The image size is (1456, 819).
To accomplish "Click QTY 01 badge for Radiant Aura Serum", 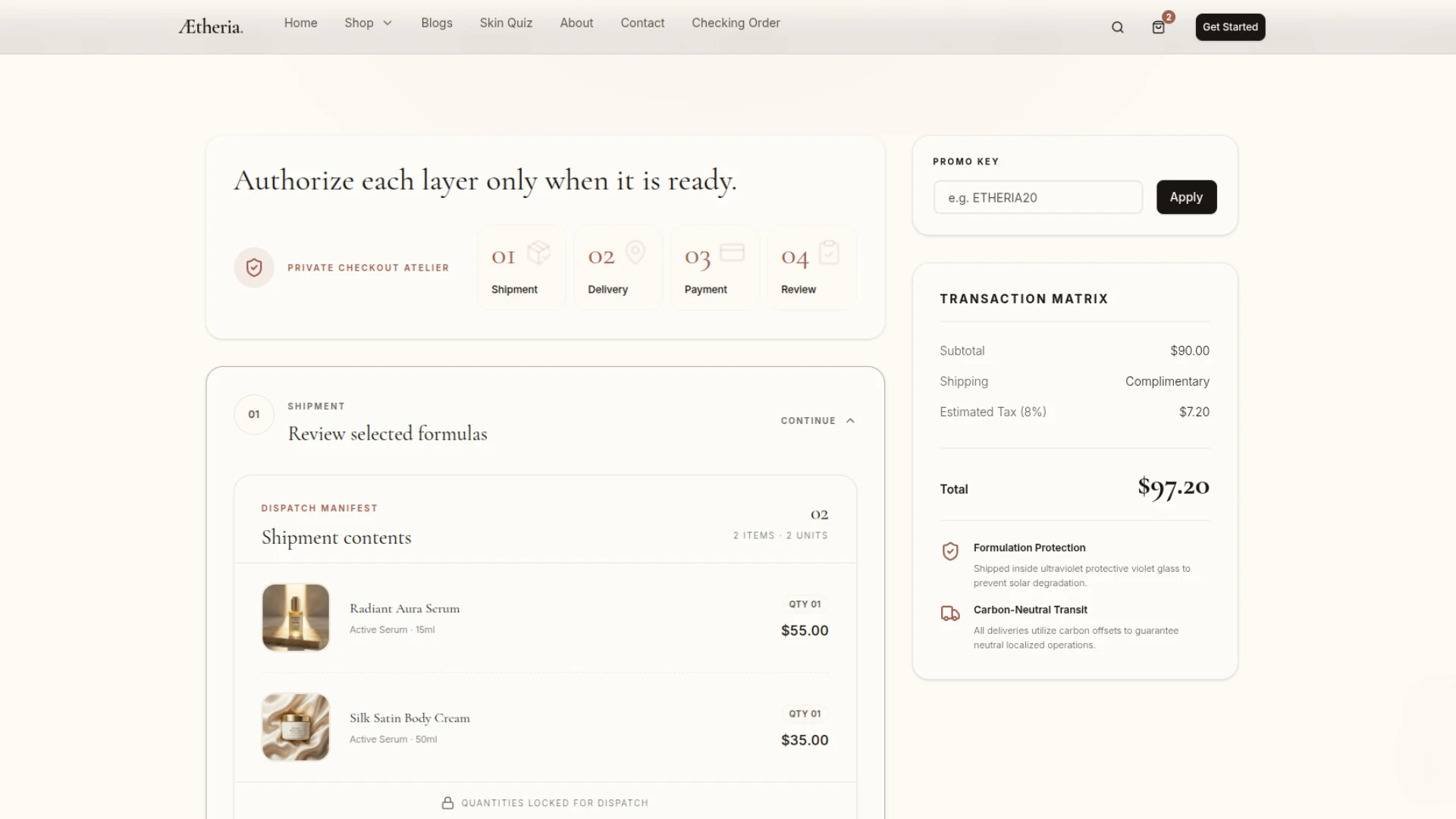I will point(805,604).
